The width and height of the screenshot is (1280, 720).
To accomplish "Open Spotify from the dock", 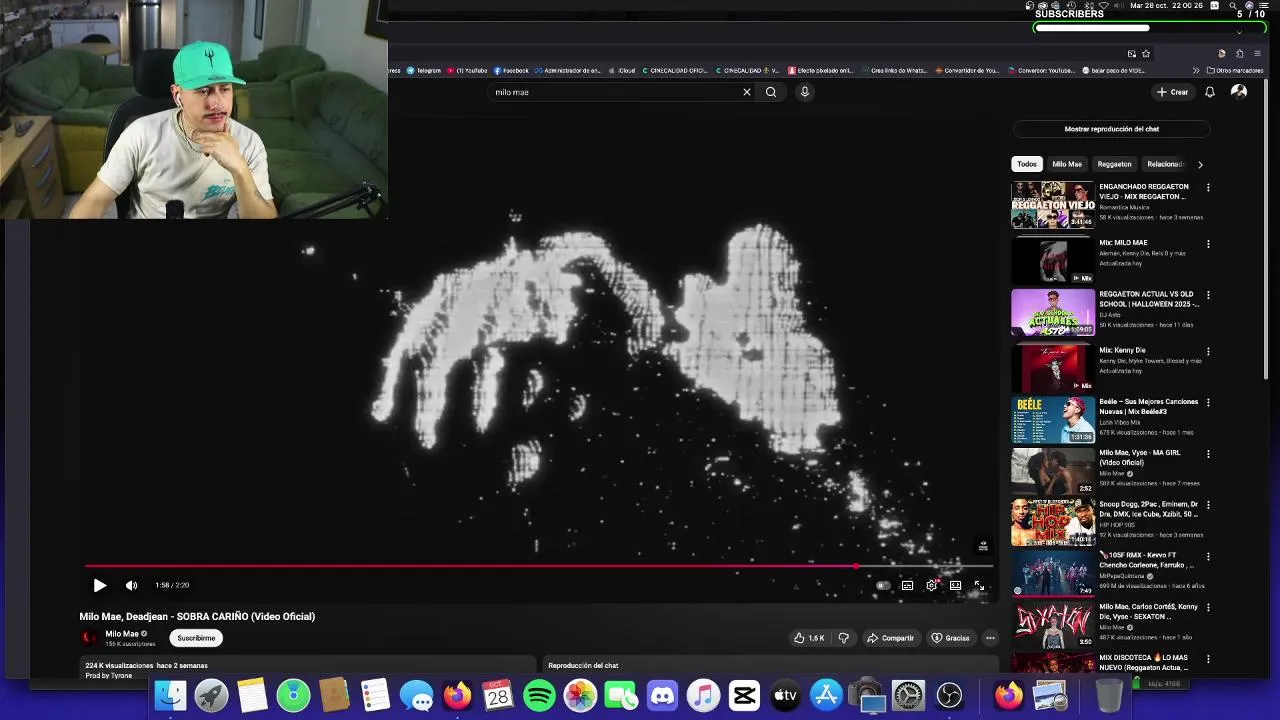I will coord(539,695).
